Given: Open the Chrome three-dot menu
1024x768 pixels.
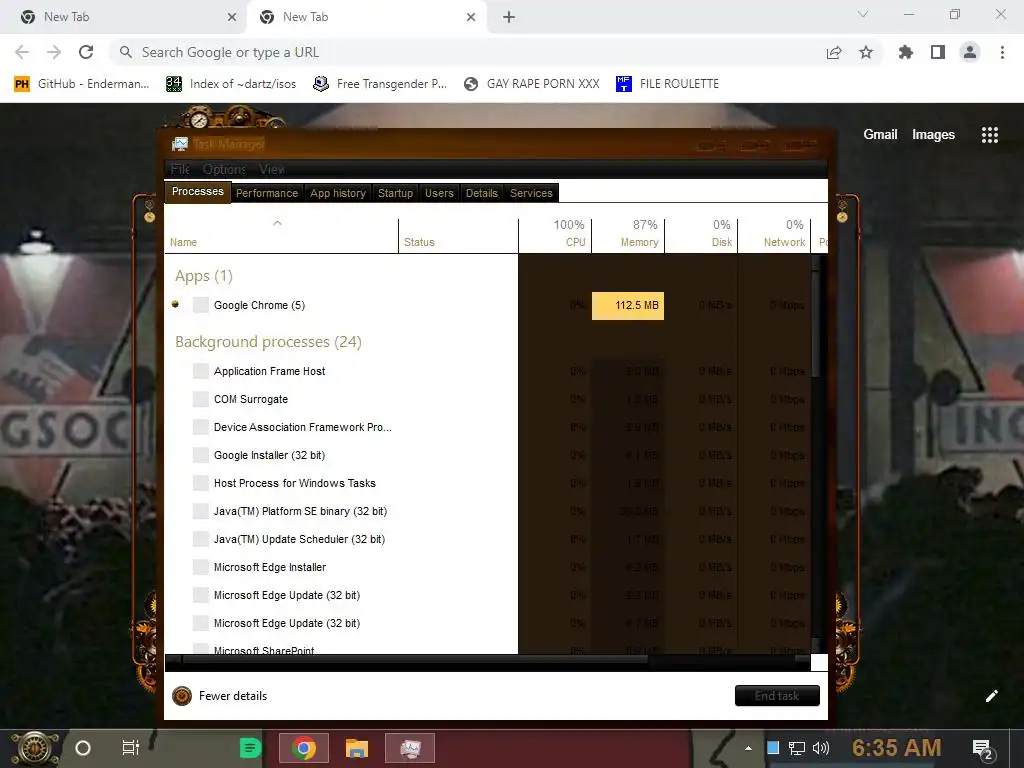Looking at the screenshot, I should point(1002,52).
